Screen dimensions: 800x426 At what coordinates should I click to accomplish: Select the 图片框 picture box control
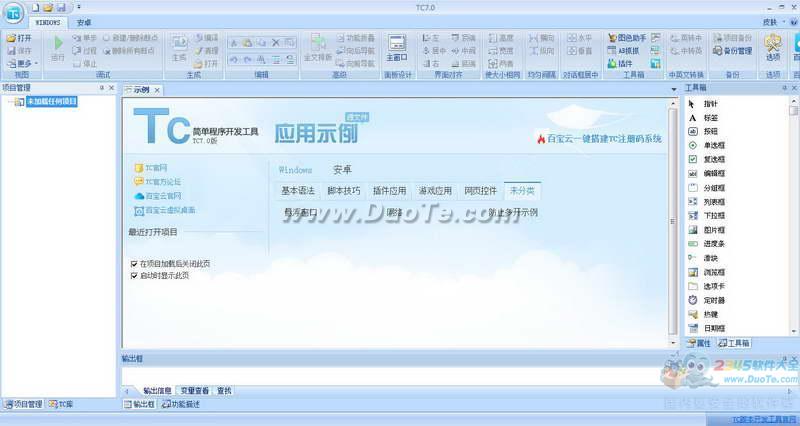point(713,229)
